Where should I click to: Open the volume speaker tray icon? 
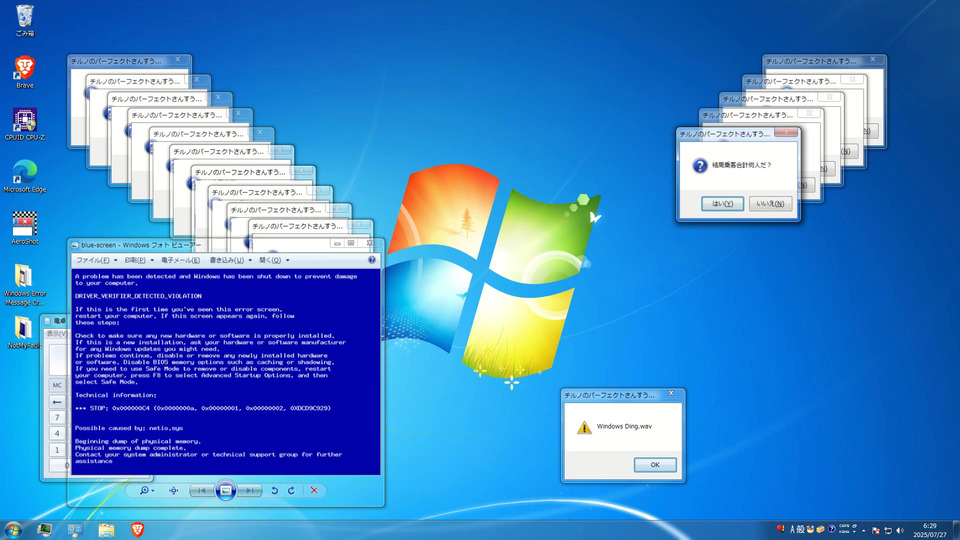point(900,530)
